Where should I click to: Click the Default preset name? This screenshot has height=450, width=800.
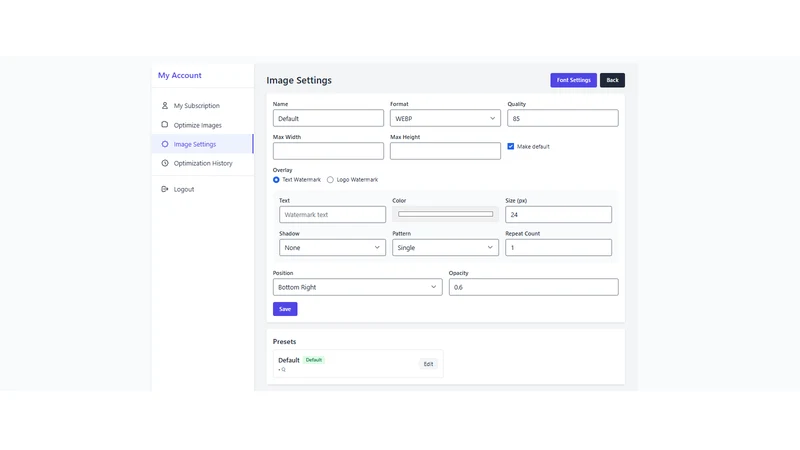point(289,360)
